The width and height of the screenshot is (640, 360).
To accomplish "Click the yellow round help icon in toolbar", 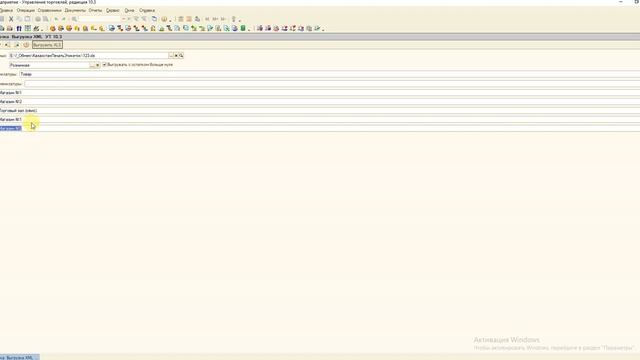I will [x=164, y=19].
